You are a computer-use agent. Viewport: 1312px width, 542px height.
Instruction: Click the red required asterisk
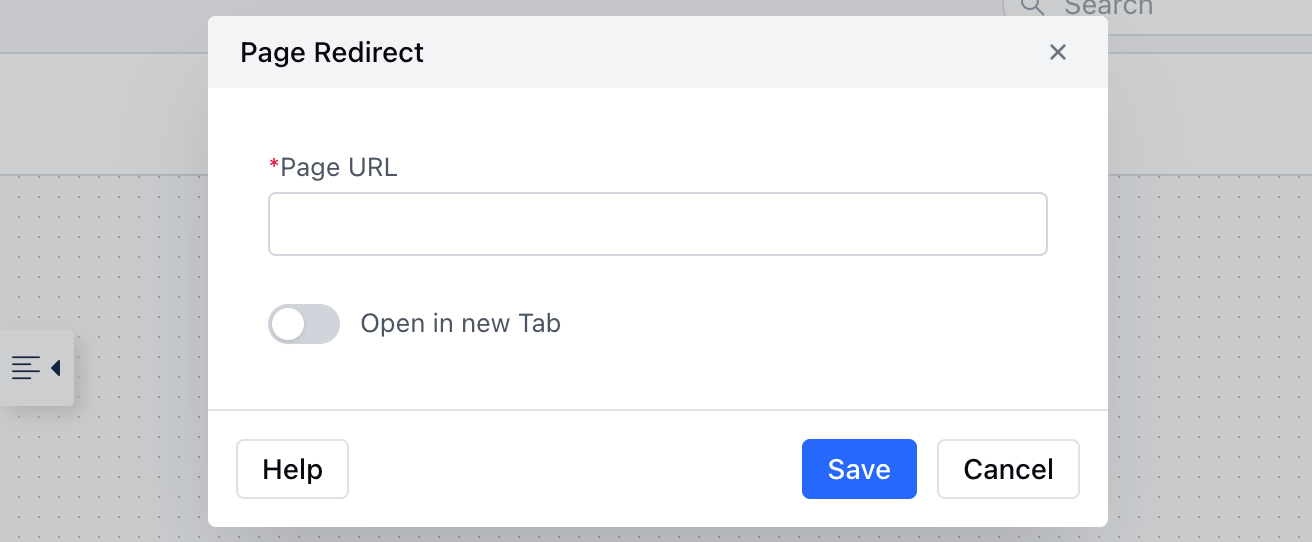274,164
